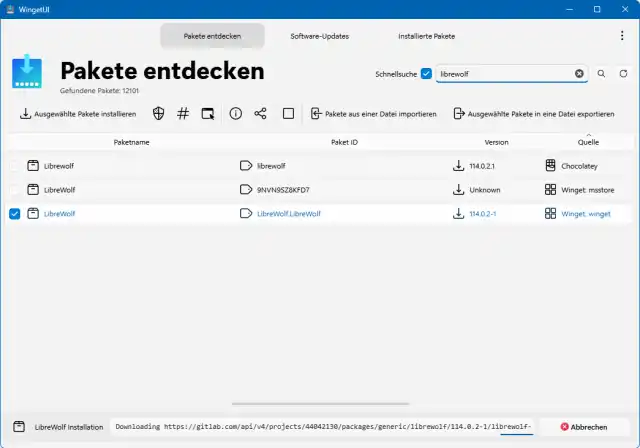
Task: Click the WingetUI title bar app icon
Action: 10,9
